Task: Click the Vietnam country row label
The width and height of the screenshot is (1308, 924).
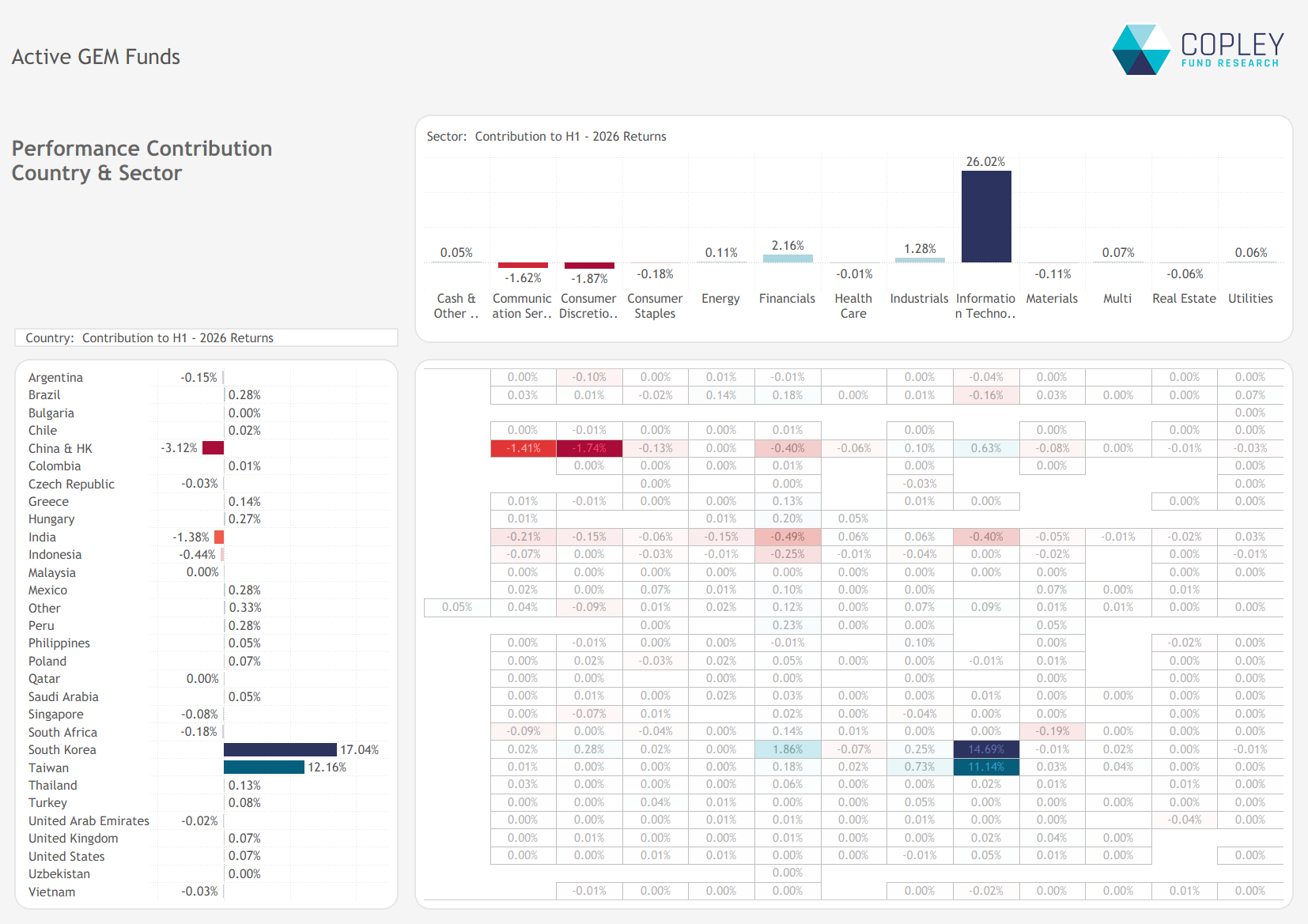Action: 51,892
